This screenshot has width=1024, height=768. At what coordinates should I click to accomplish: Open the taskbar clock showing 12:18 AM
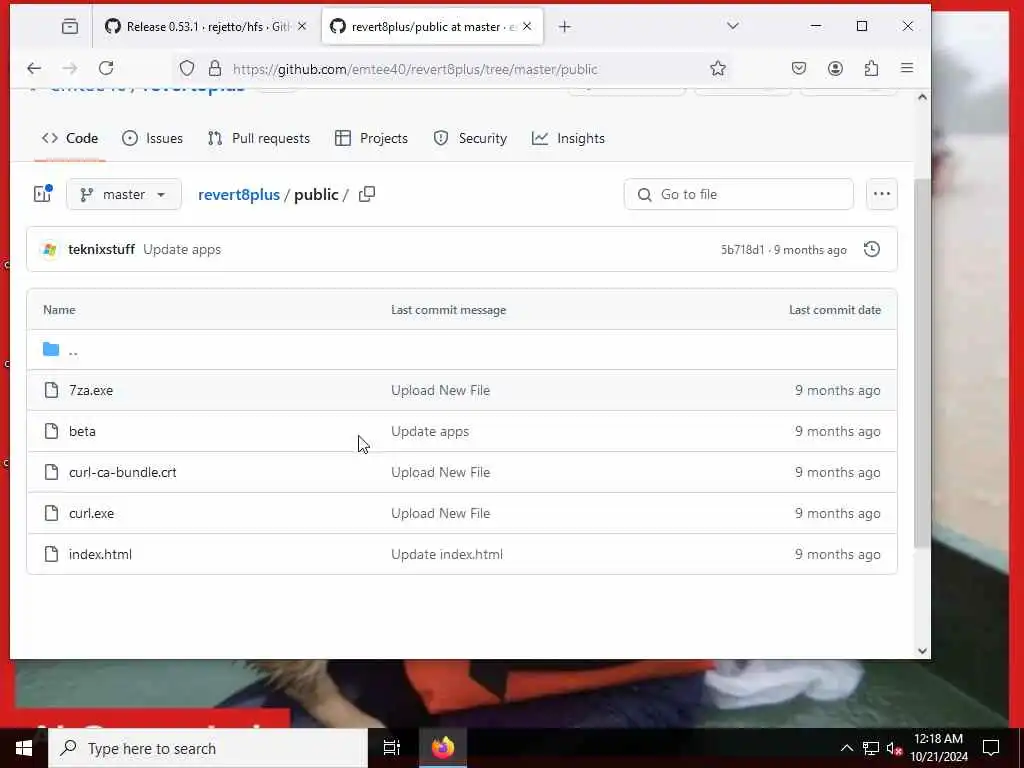[x=938, y=748]
